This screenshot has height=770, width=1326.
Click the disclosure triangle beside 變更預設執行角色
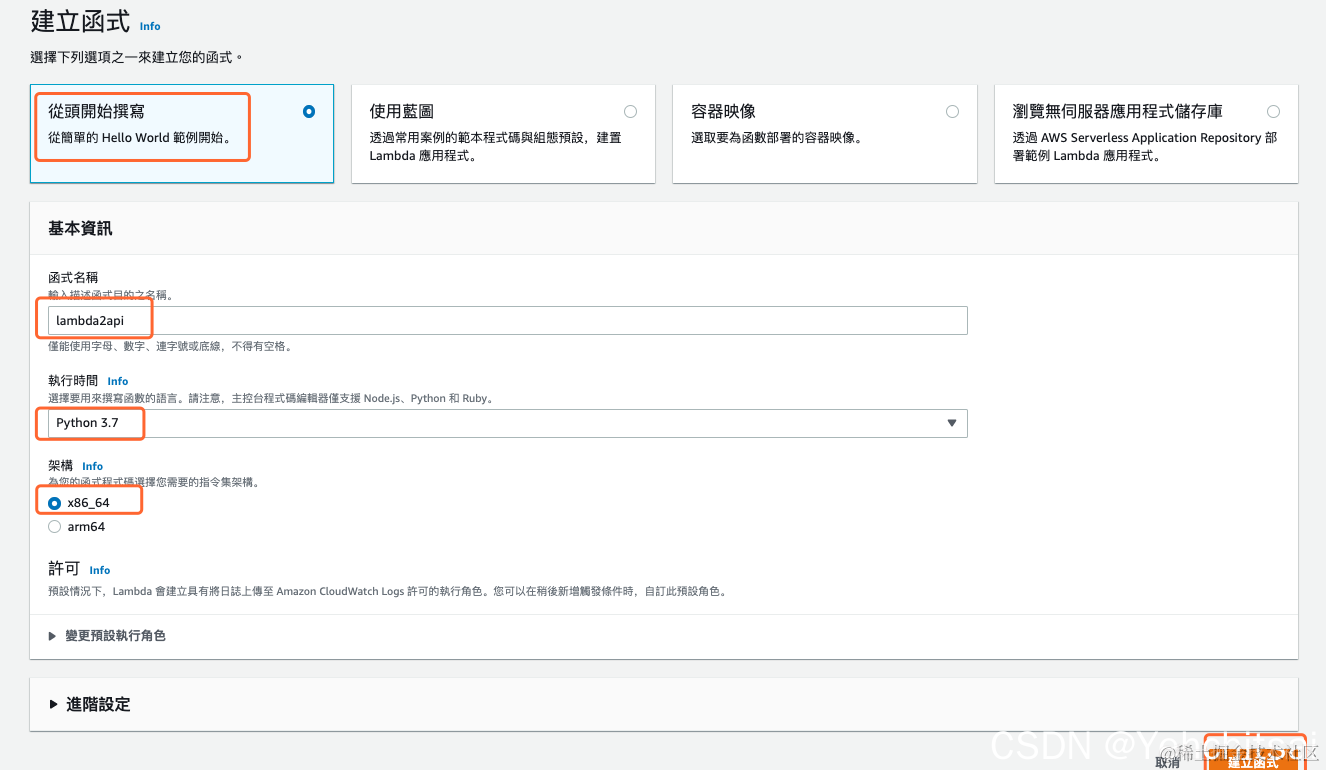[x=52, y=635]
